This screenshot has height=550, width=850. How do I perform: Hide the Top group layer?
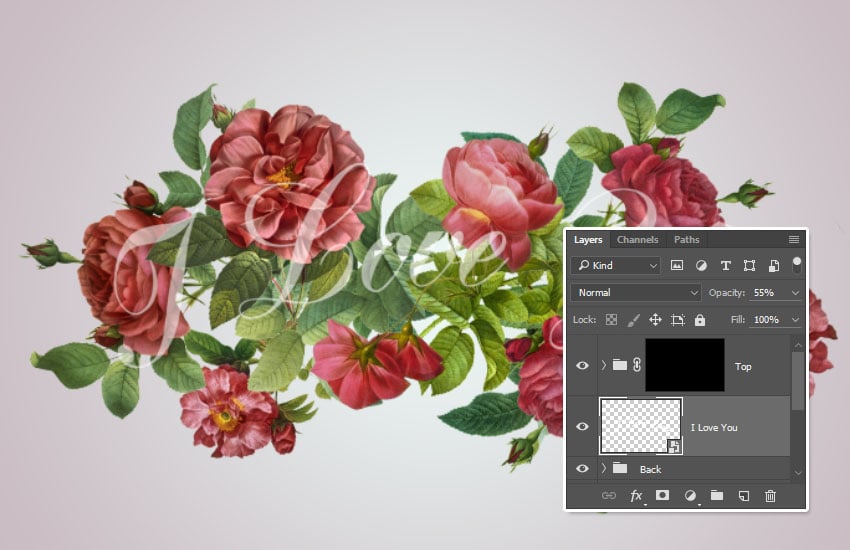click(x=582, y=365)
